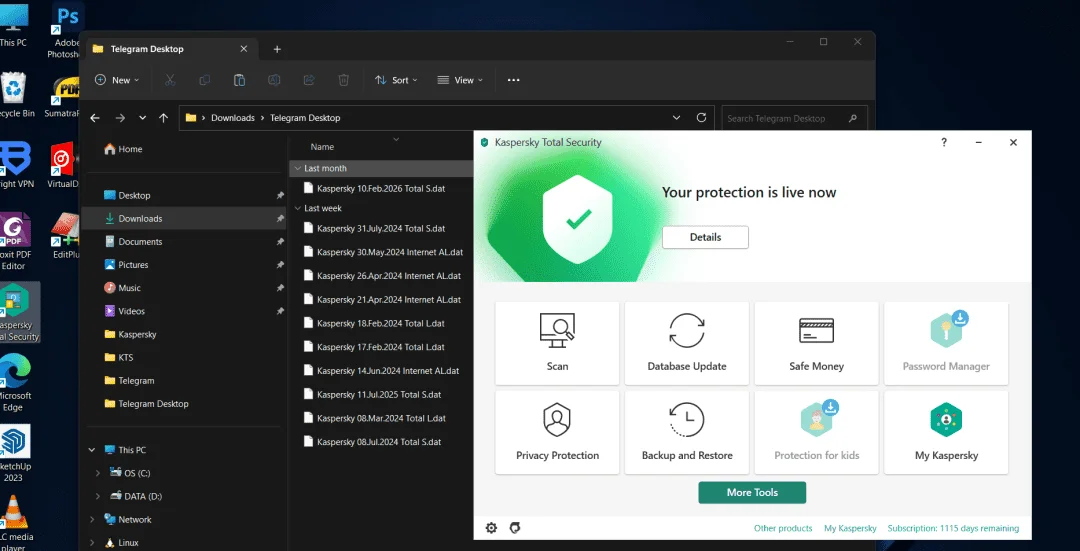
Task: Click Subscription 1115 days remaining link
Action: [953, 528]
